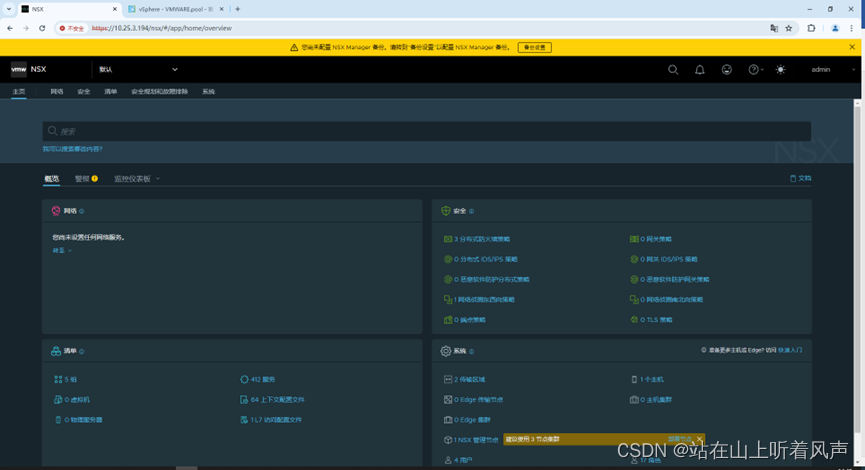
Task: Click icon beside 0 恶意软件防护网关策略
Action: pyautogui.click(x=634, y=280)
